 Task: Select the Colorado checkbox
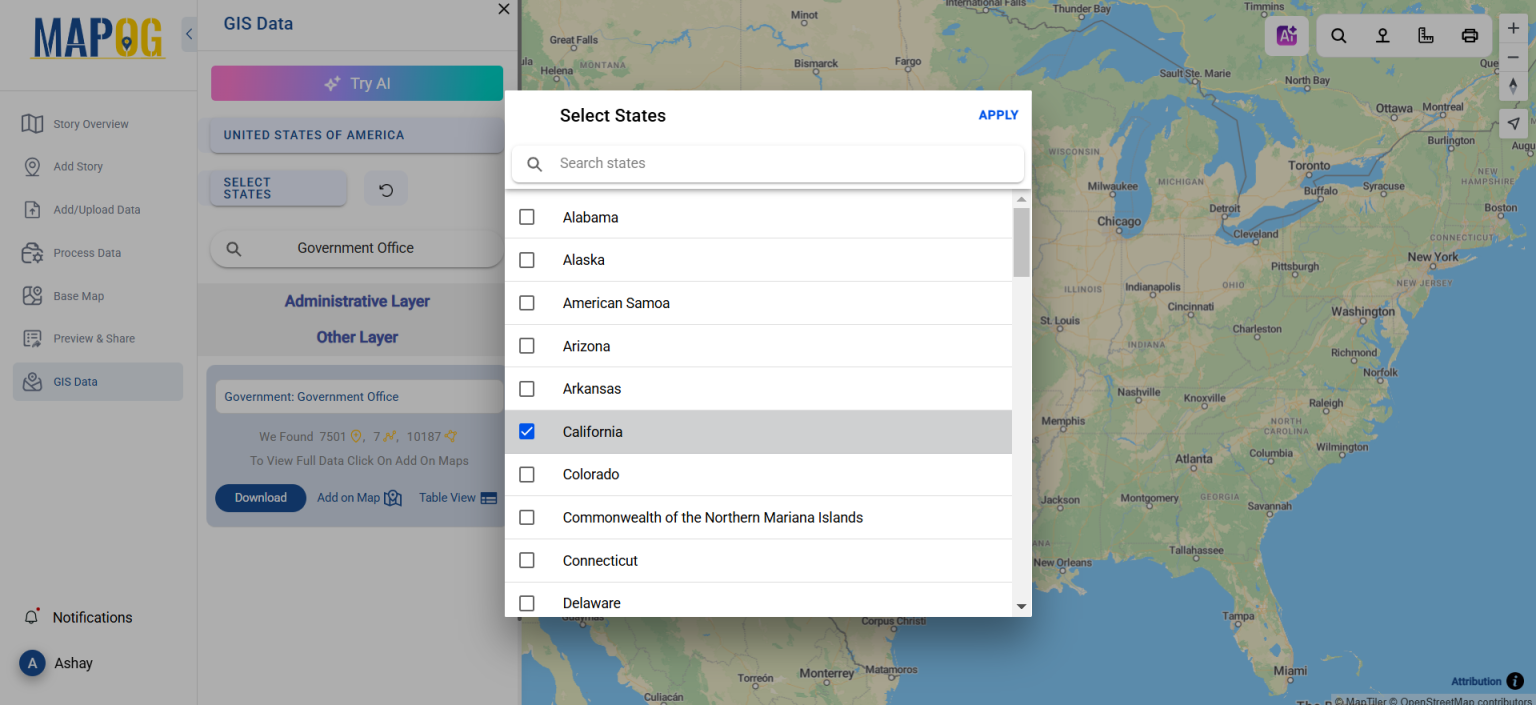pyautogui.click(x=527, y=474)
